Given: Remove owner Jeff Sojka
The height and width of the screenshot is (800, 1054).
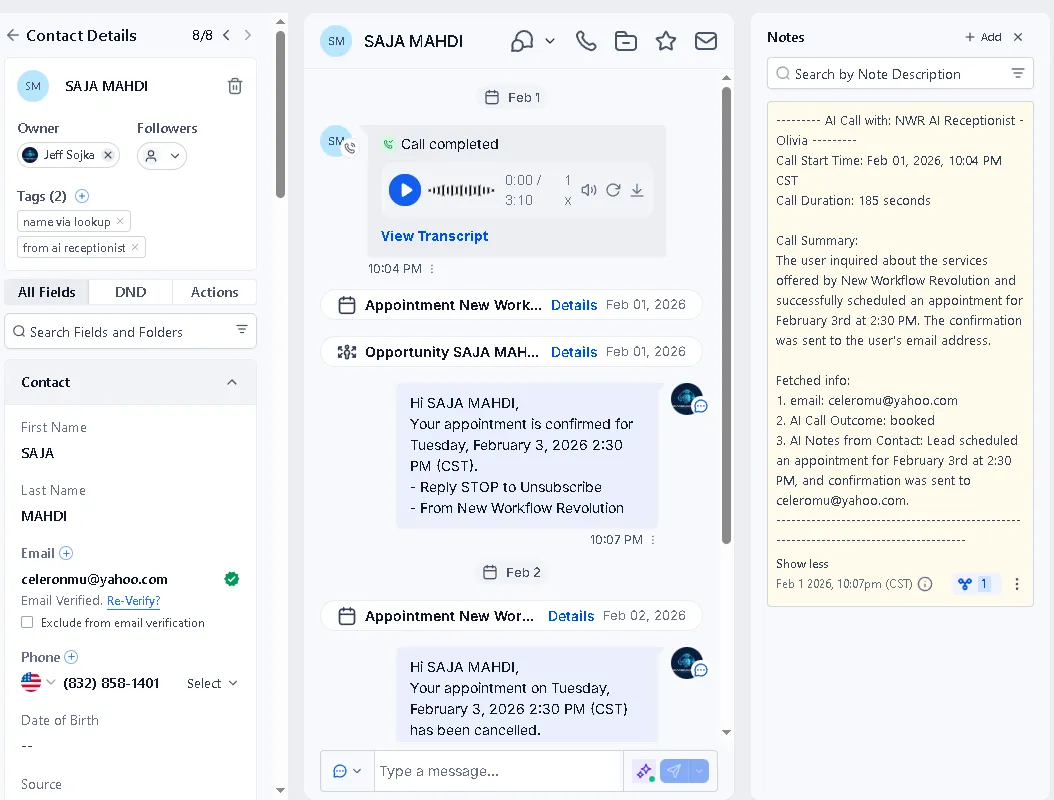Looking at the screenshot, I should pyautogui.click(x=108, y=155).
